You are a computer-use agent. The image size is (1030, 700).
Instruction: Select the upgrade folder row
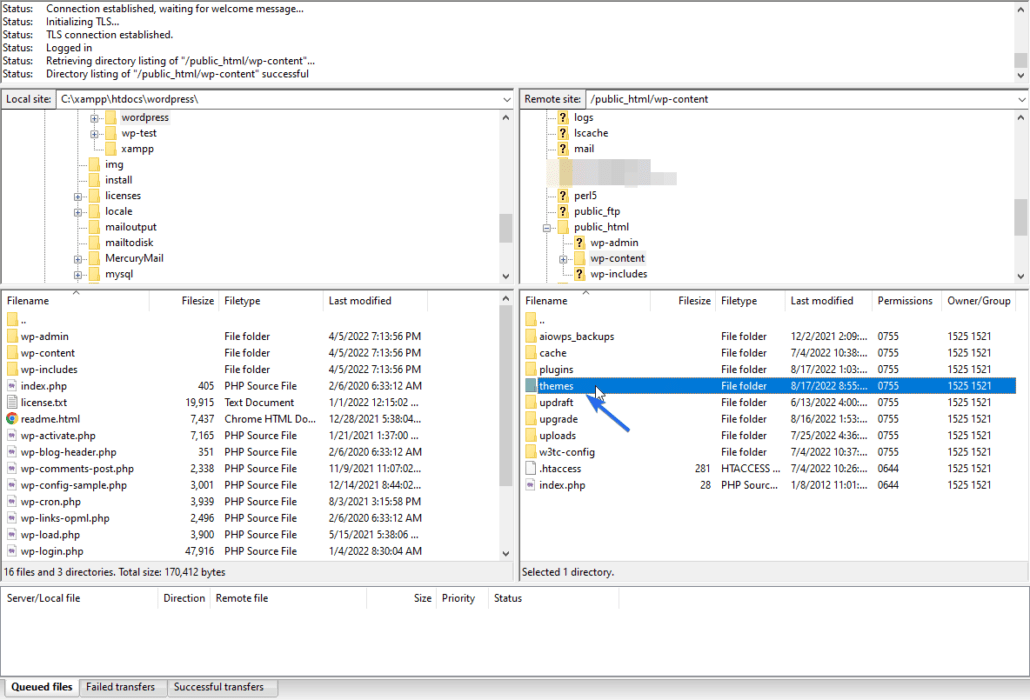point(770,419)
